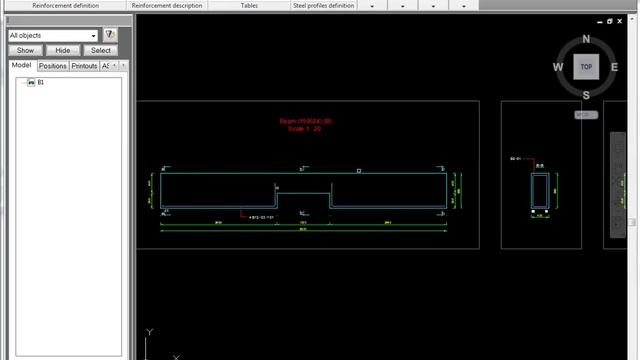Open the partially visible AS tab
The width and height of the screenshot is (640, 360).
coord(105,66)
